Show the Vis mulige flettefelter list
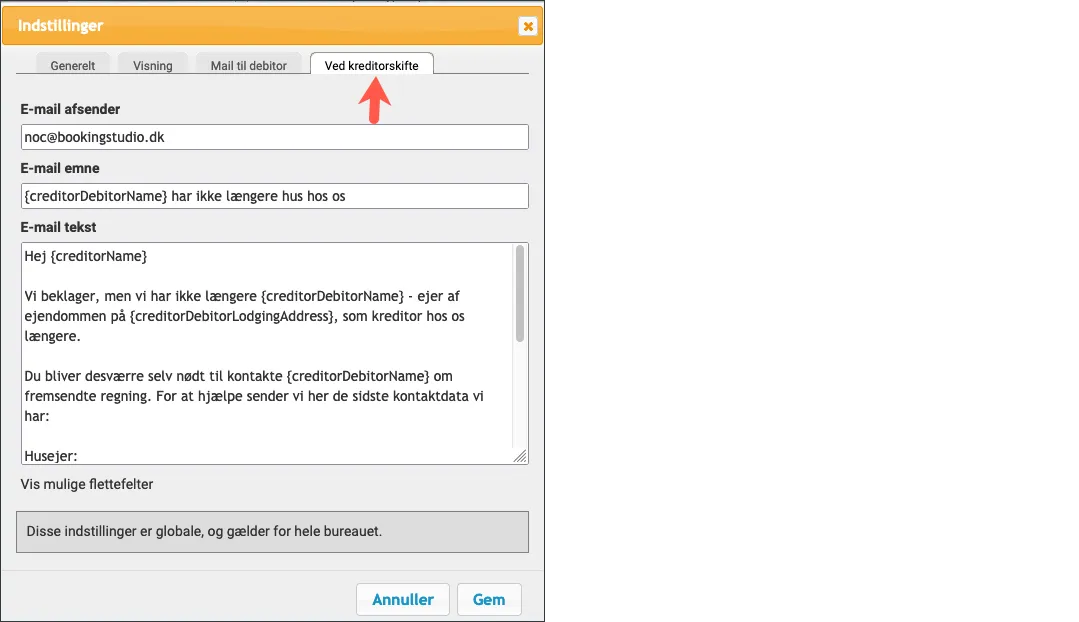Image resolution: width=1079 pixels, height=622 pixels. pos(87,485)
